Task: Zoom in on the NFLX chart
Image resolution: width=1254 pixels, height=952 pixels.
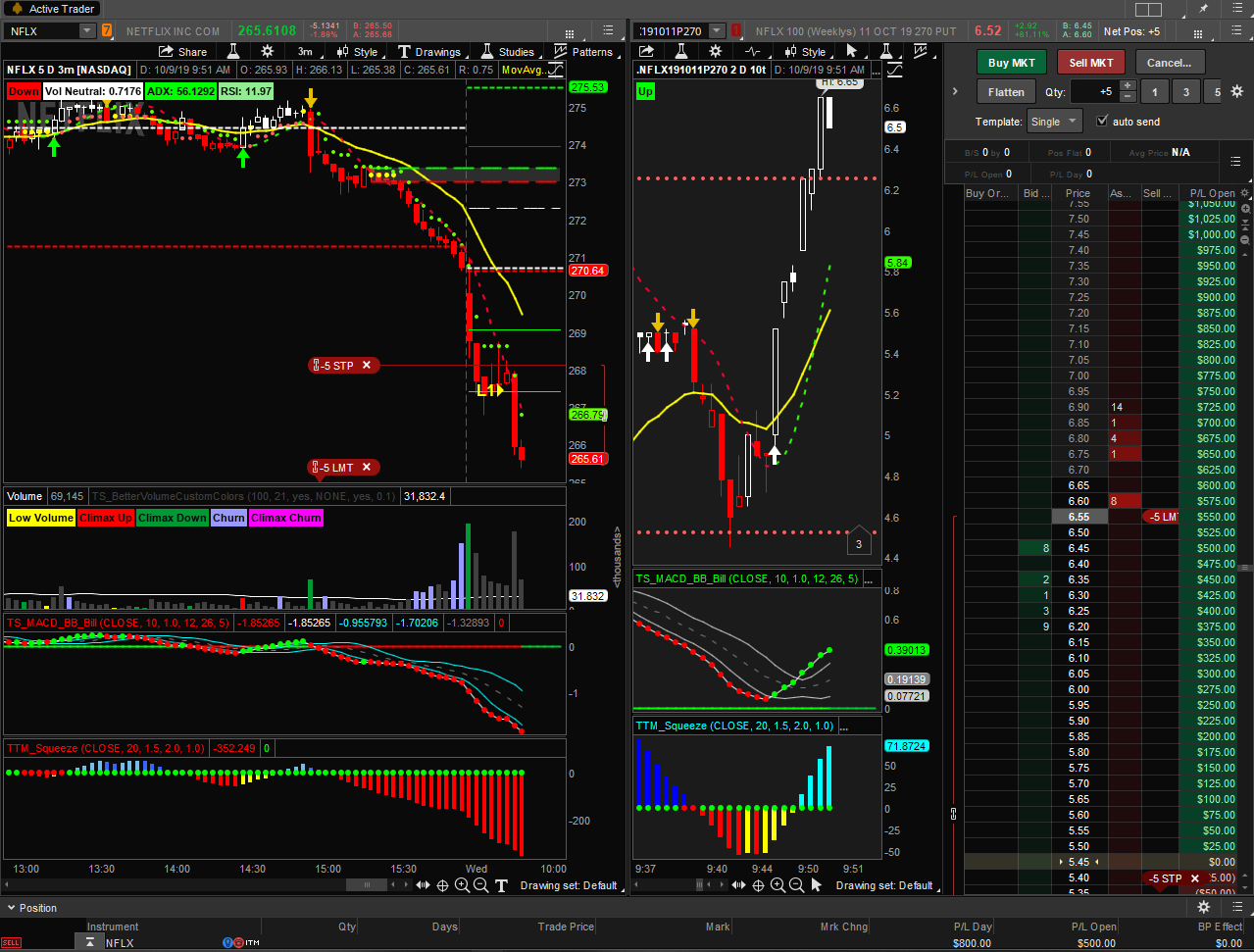Action: coord(462,885)
